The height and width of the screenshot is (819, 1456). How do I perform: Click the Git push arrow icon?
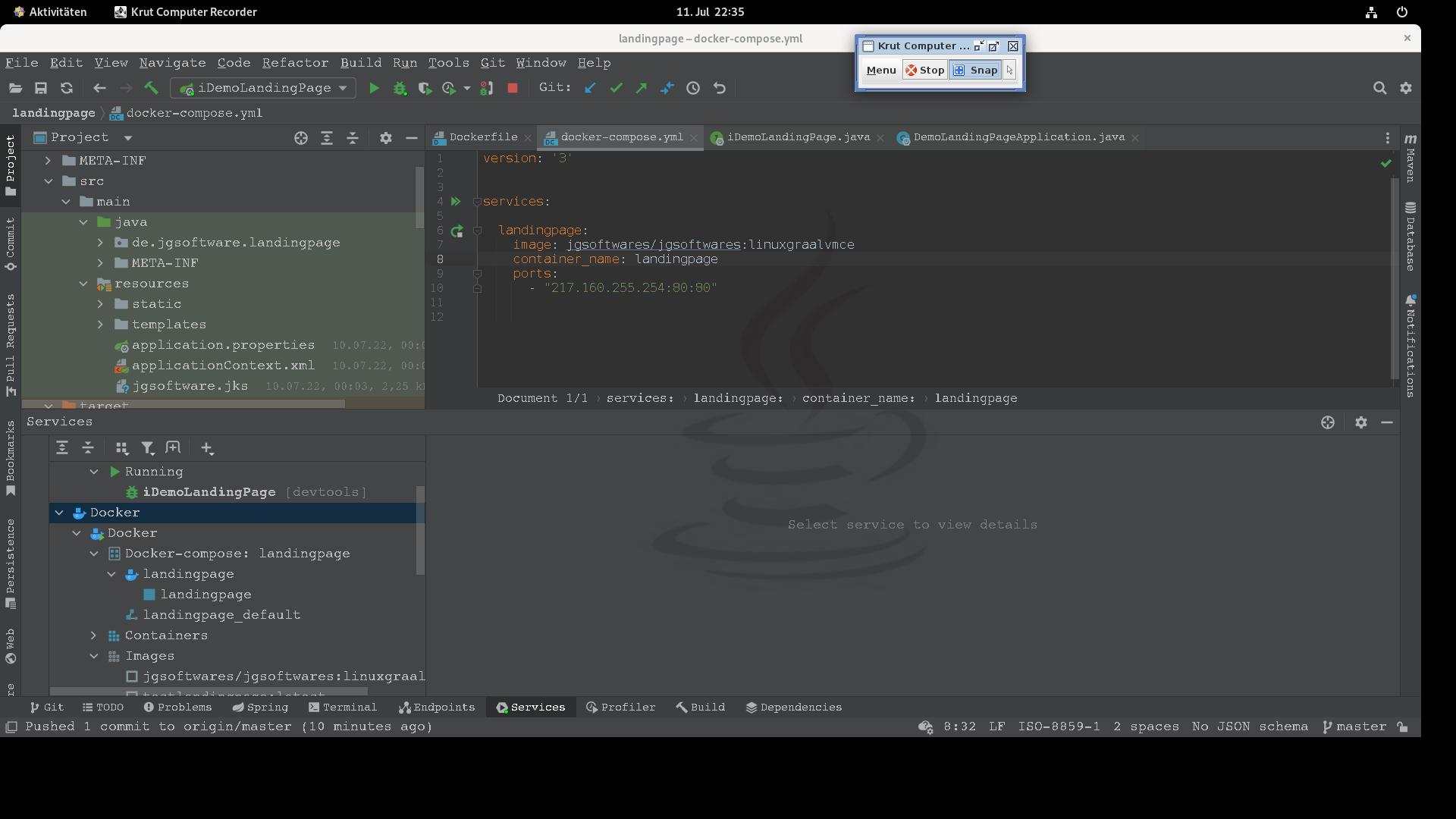click(642, 88)
